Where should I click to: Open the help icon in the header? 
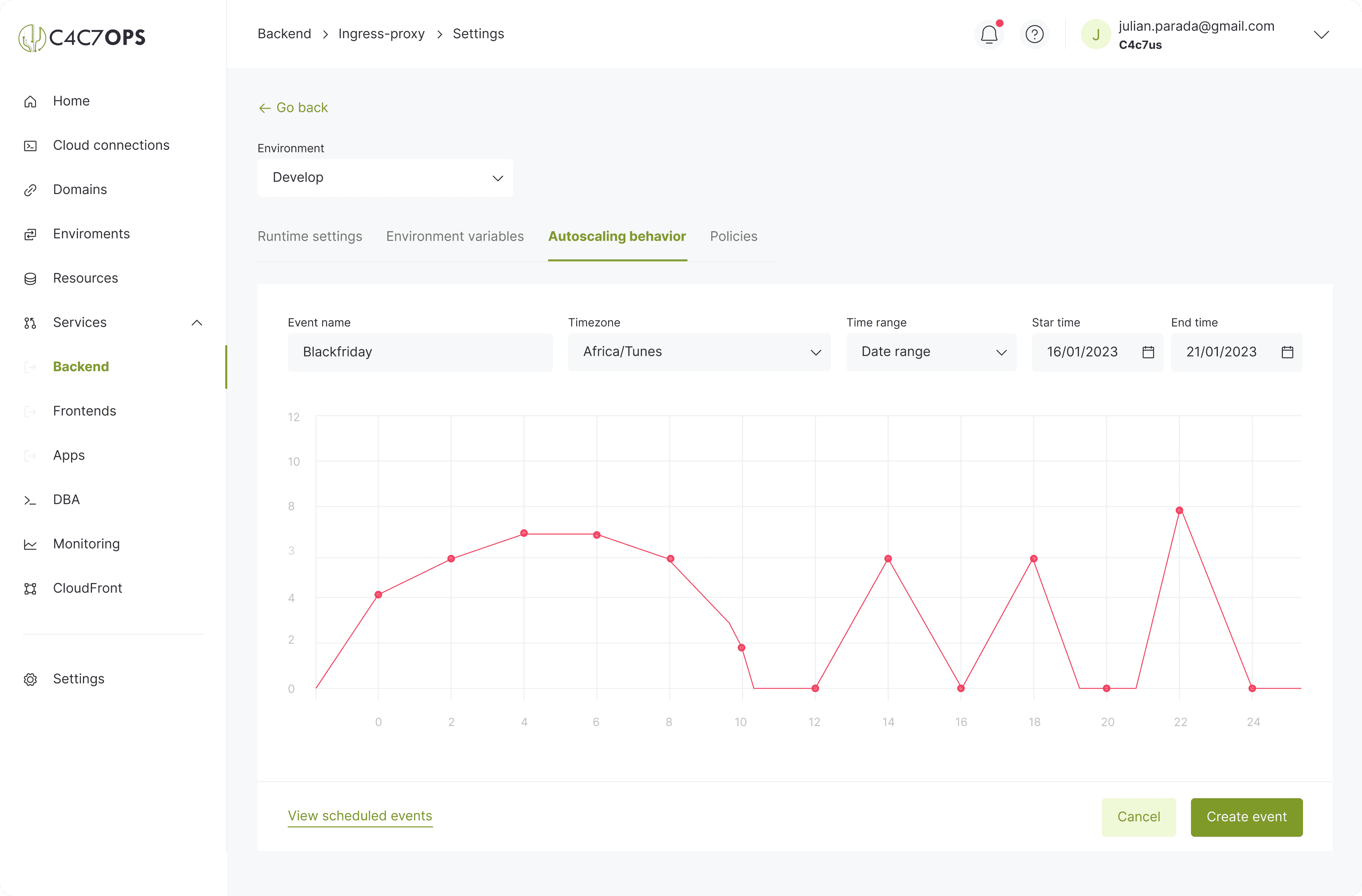click(1035, 34)
